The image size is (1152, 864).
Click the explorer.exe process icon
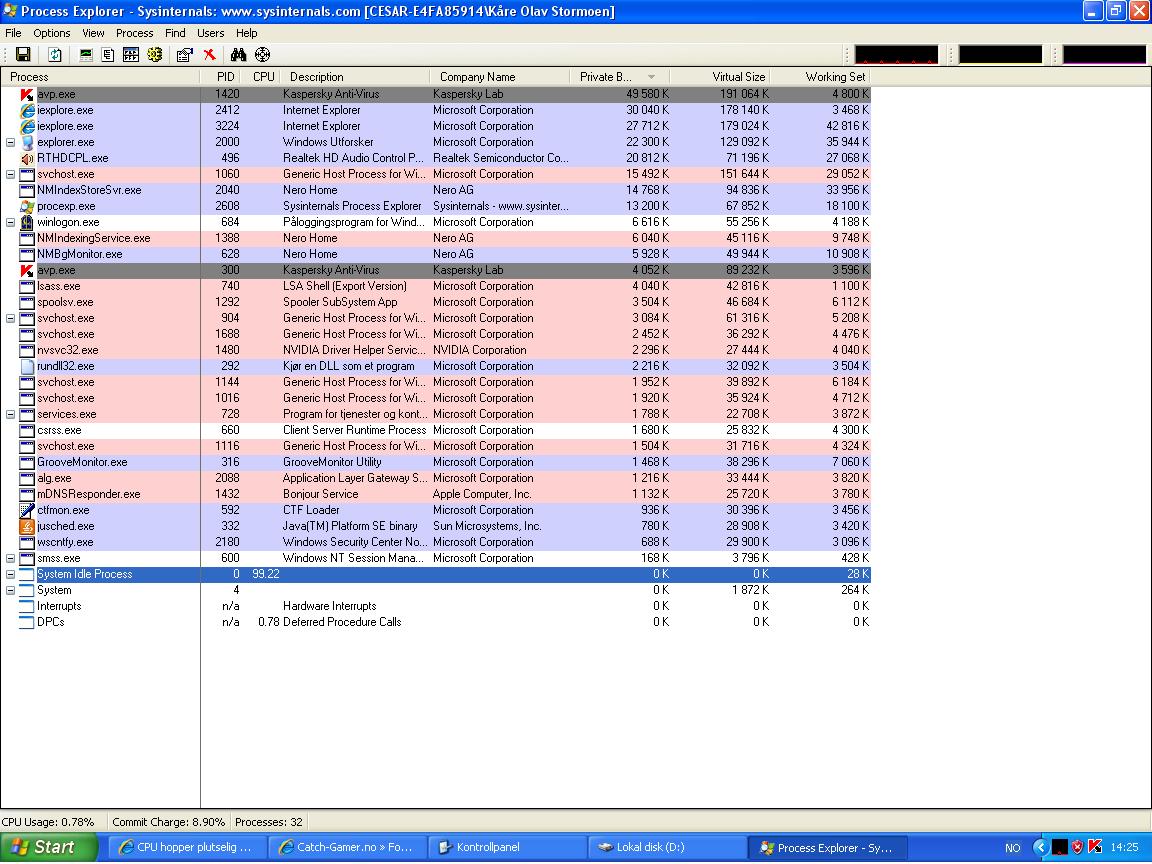(27, 143)
